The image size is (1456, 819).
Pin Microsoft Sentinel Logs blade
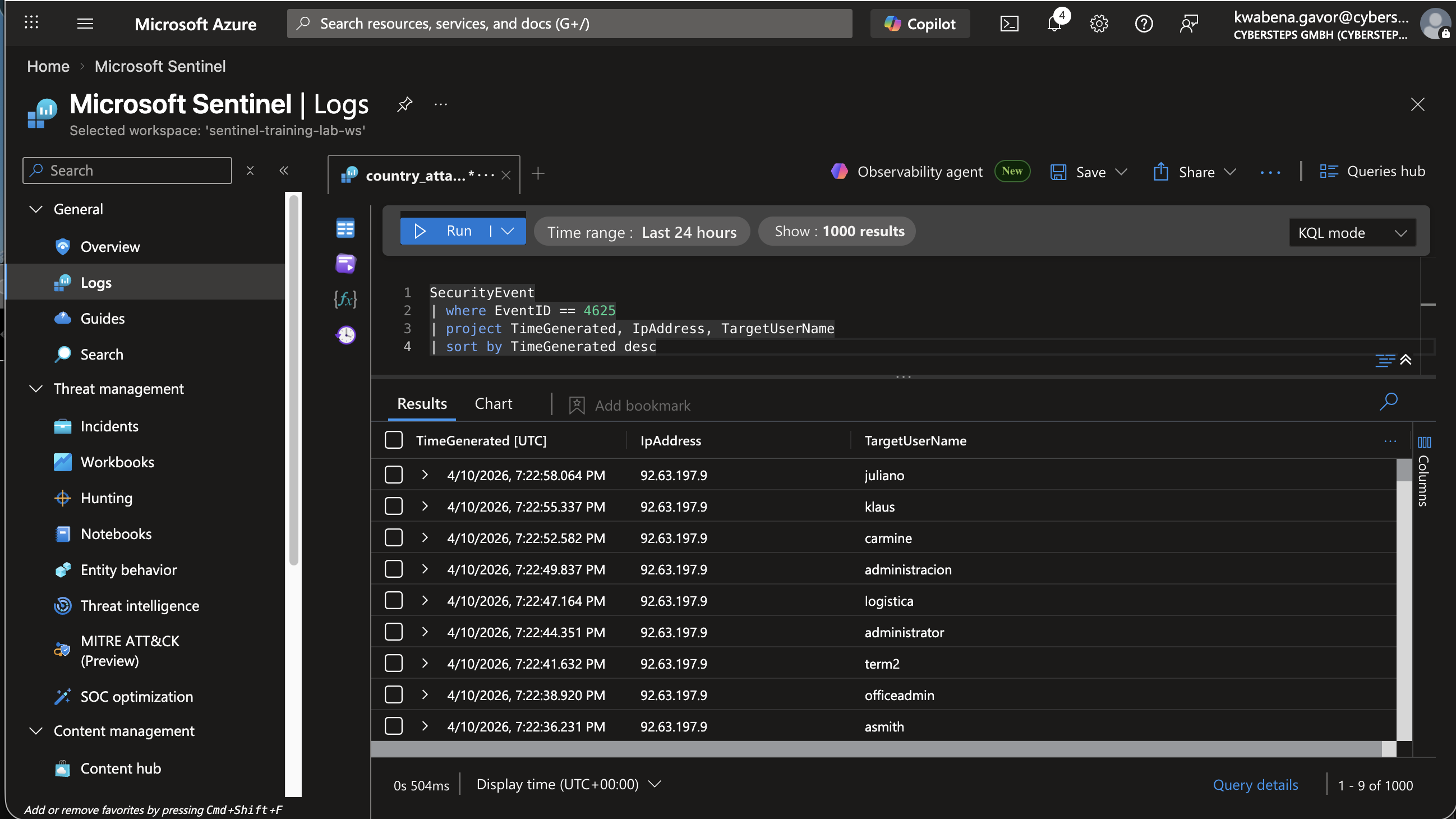(x=405, y=104)
